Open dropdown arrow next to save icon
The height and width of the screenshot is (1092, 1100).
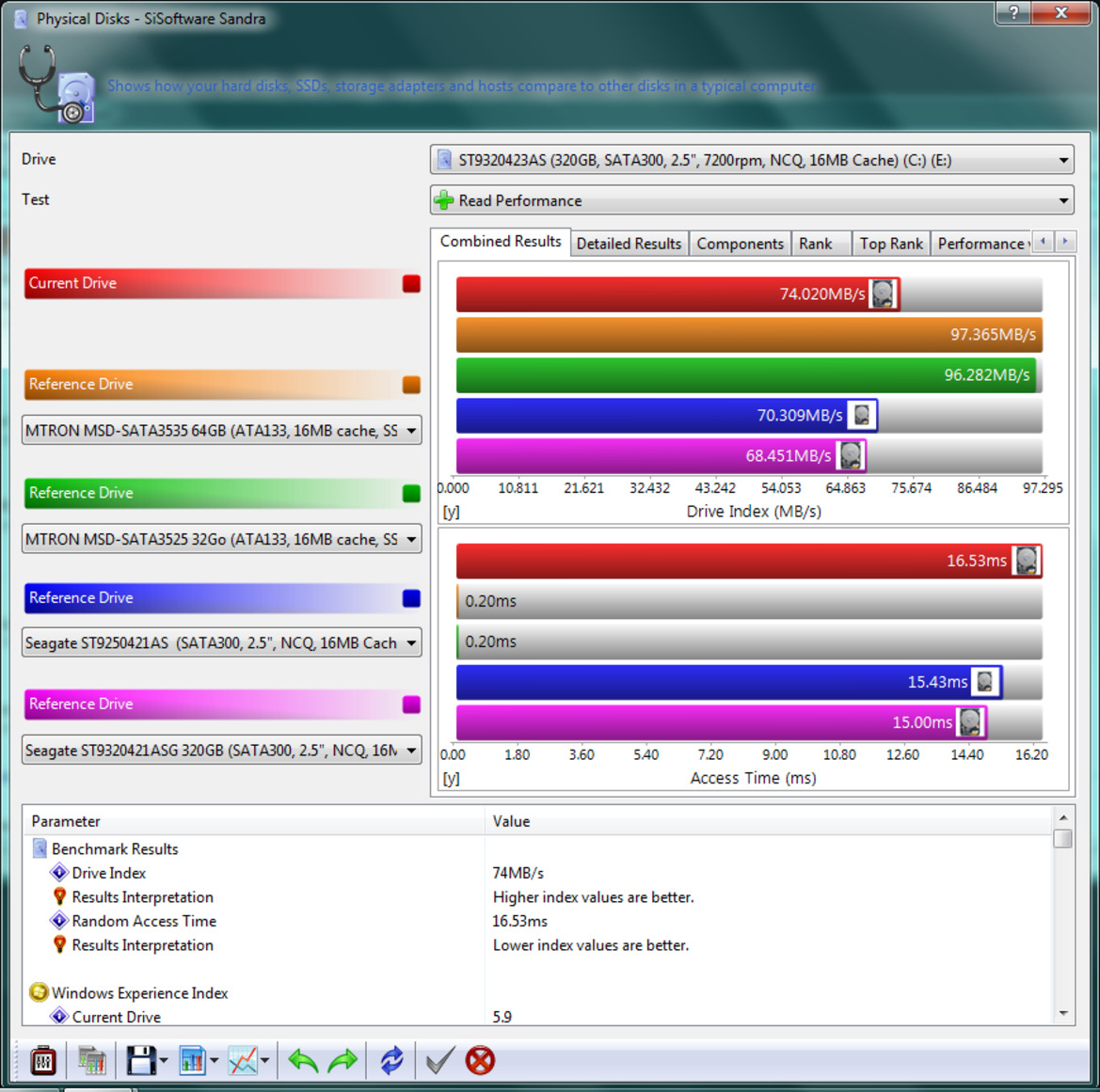coord(164,1061)
